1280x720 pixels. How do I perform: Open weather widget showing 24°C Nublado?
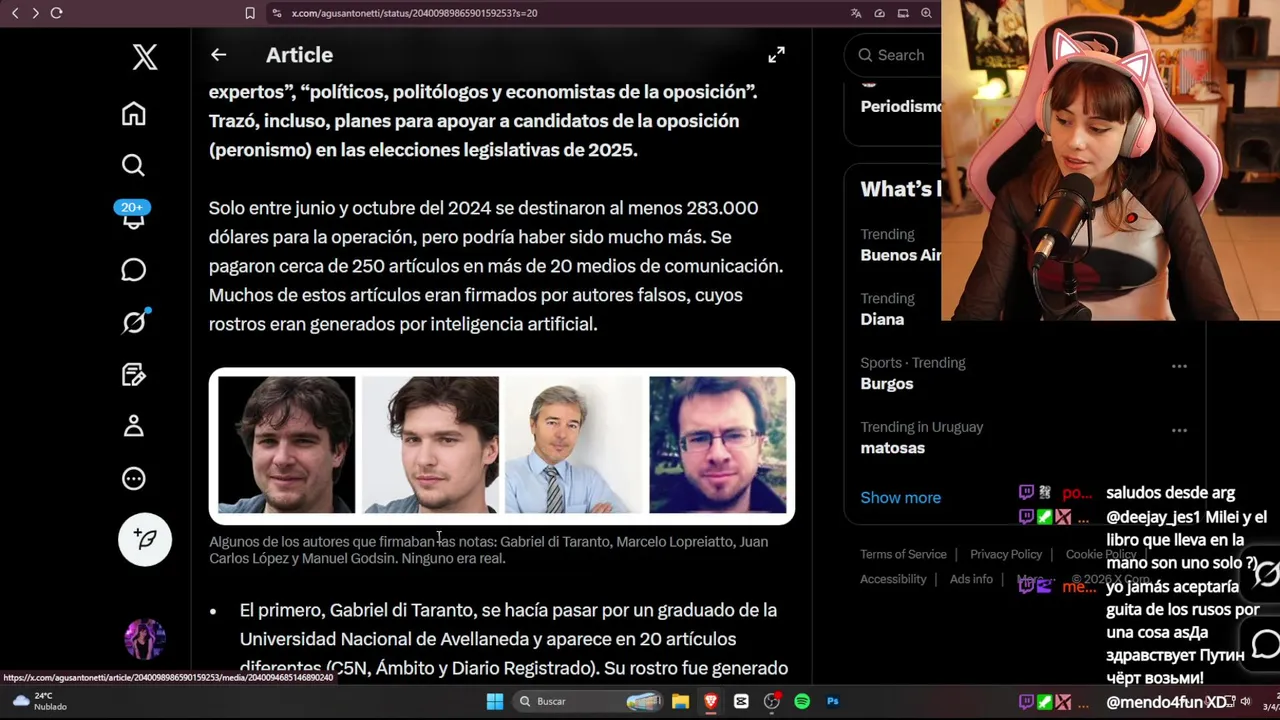coord(40,701)
